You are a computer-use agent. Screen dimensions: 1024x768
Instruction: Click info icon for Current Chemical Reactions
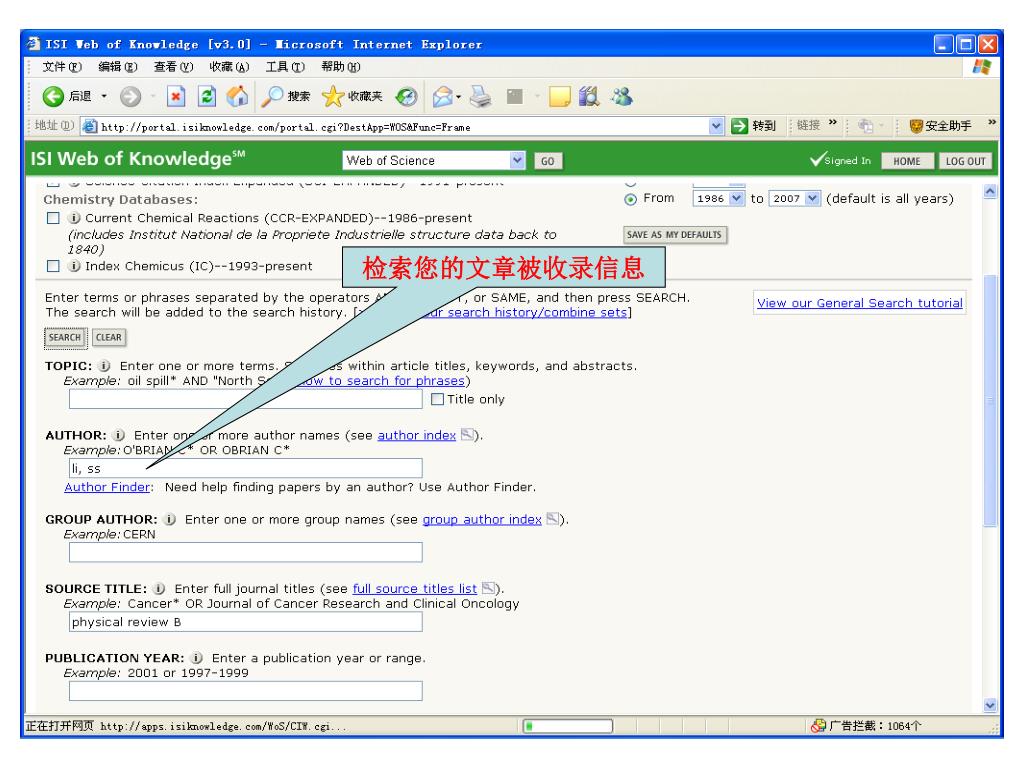74,217
